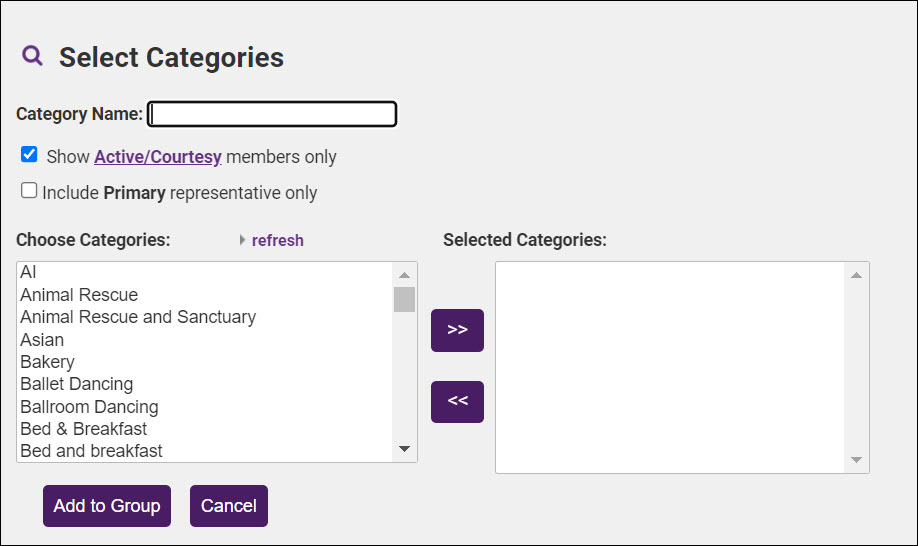Pick Ballroom Dancing in the list
This screenshot has height=546, width=918.
click(x=89, y=407)
